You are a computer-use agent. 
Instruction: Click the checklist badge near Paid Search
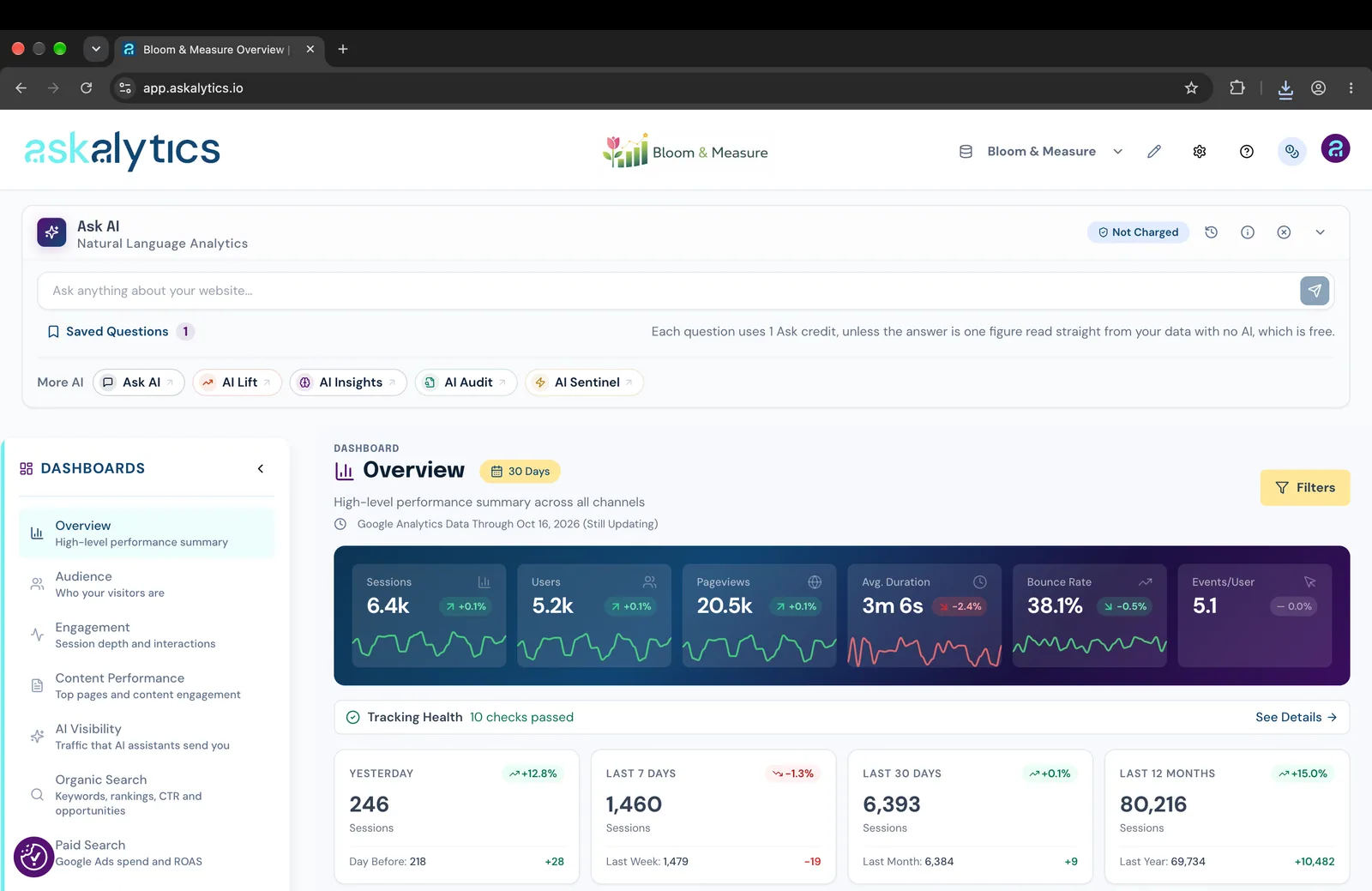[x=33, y=857]
